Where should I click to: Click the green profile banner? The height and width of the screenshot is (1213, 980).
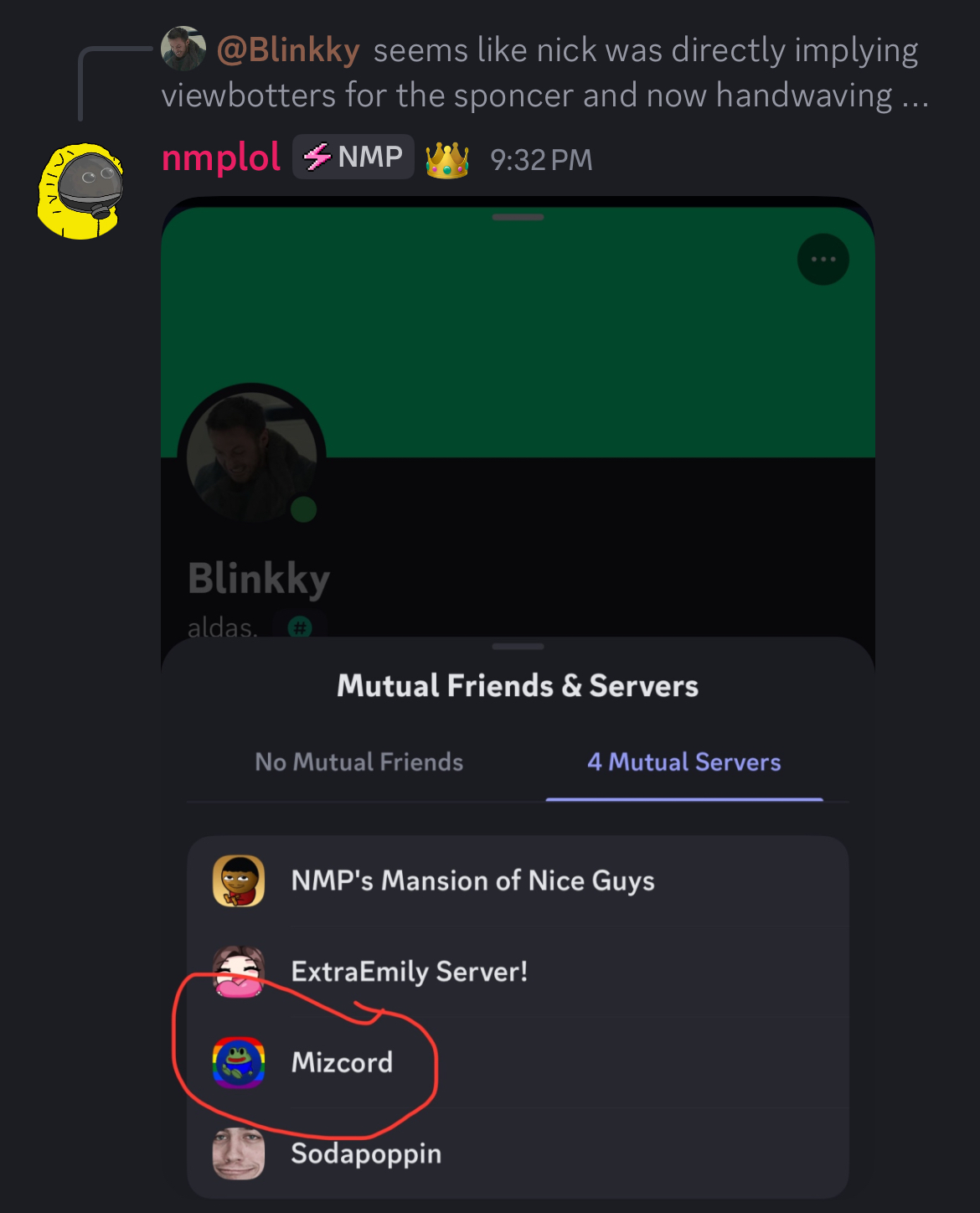tap(518, 333)
